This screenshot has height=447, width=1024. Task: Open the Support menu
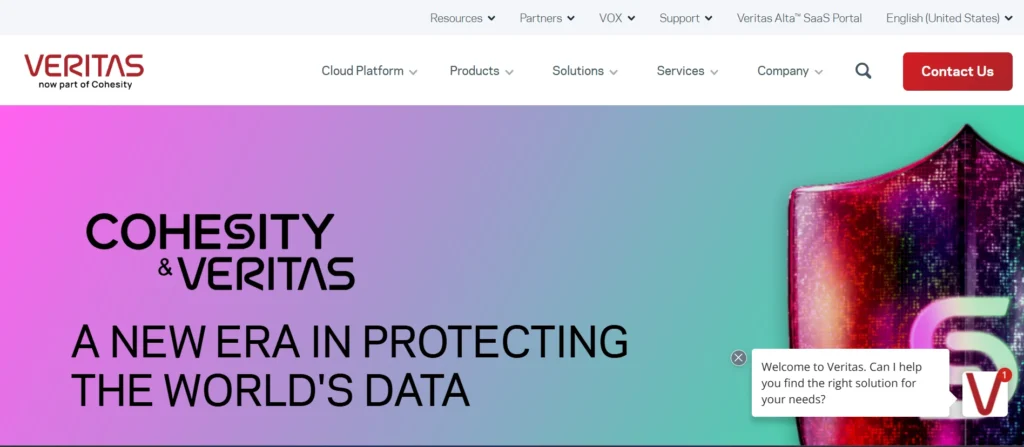pos(686,18)
